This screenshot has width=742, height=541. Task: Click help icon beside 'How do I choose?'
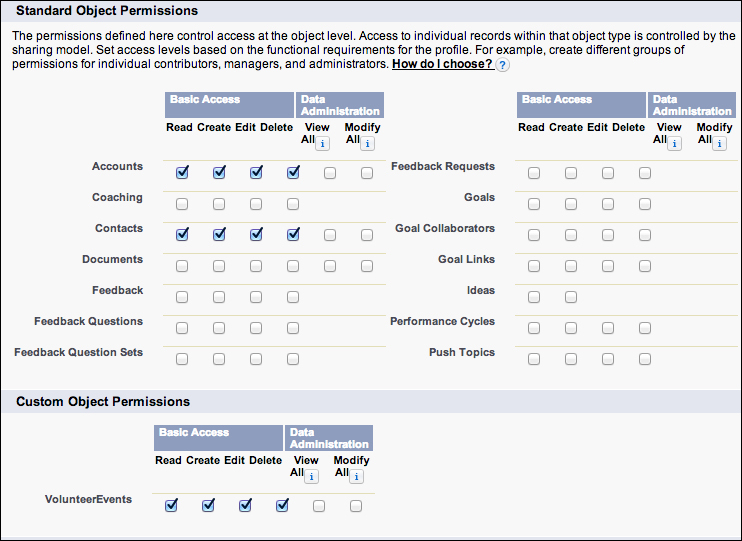pos(503,65)
